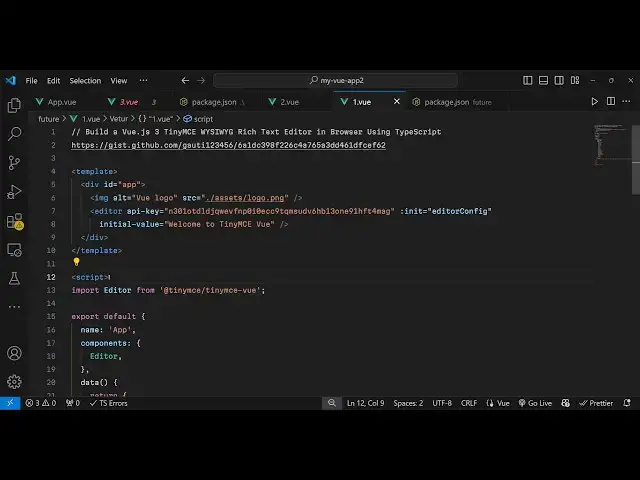640x480 pixels.
Task: Open the File menu
Action: click(31, 81)
